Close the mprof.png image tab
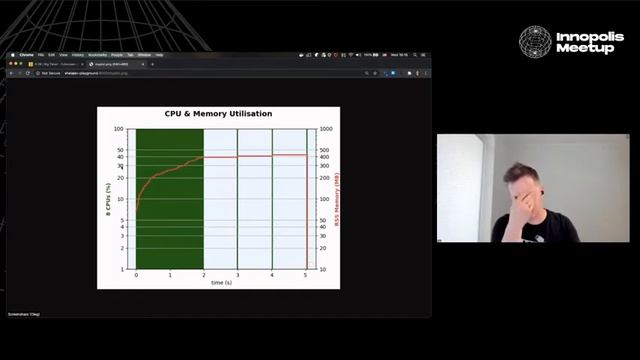 pos(143,64)
